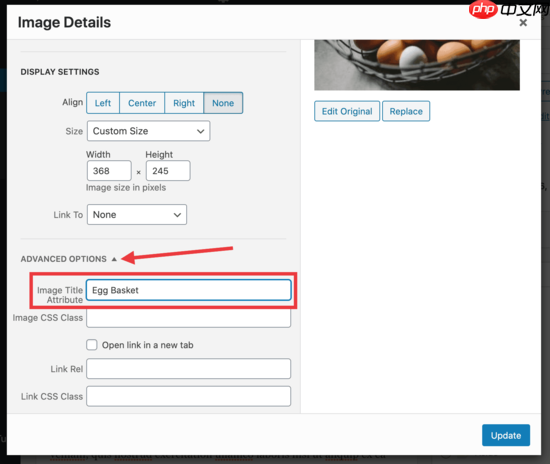Image resolution: width=550 pixels, height=464 pixels.
Task: Click the Image Title Attribute field
Action: [189, 290]
